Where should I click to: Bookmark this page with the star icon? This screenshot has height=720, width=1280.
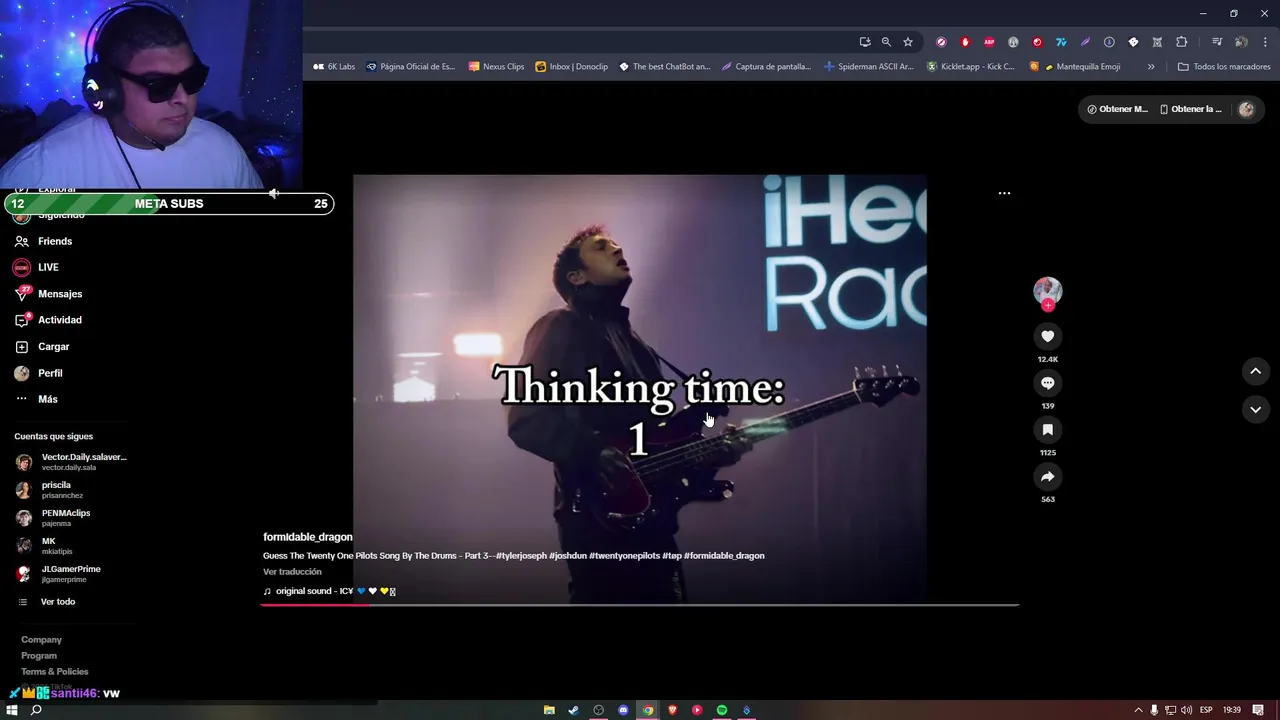coord(908,42)
